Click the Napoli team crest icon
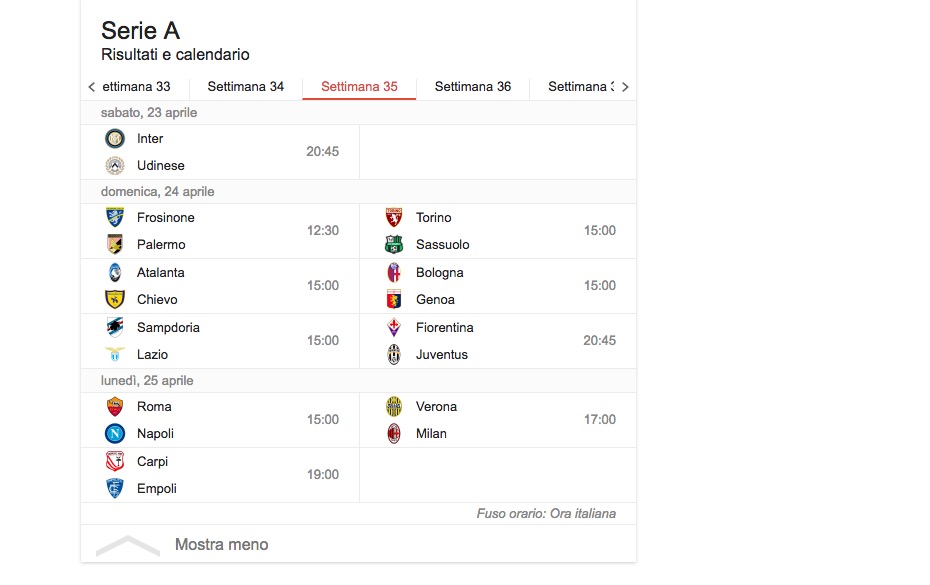 tap(115, 433)
